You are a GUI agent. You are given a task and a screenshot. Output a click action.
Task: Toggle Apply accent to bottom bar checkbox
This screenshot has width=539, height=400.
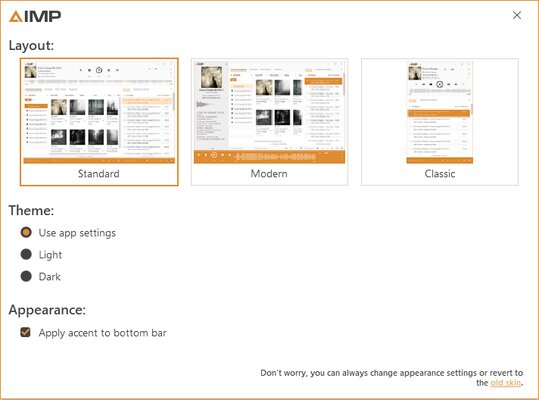pos(25,332)
